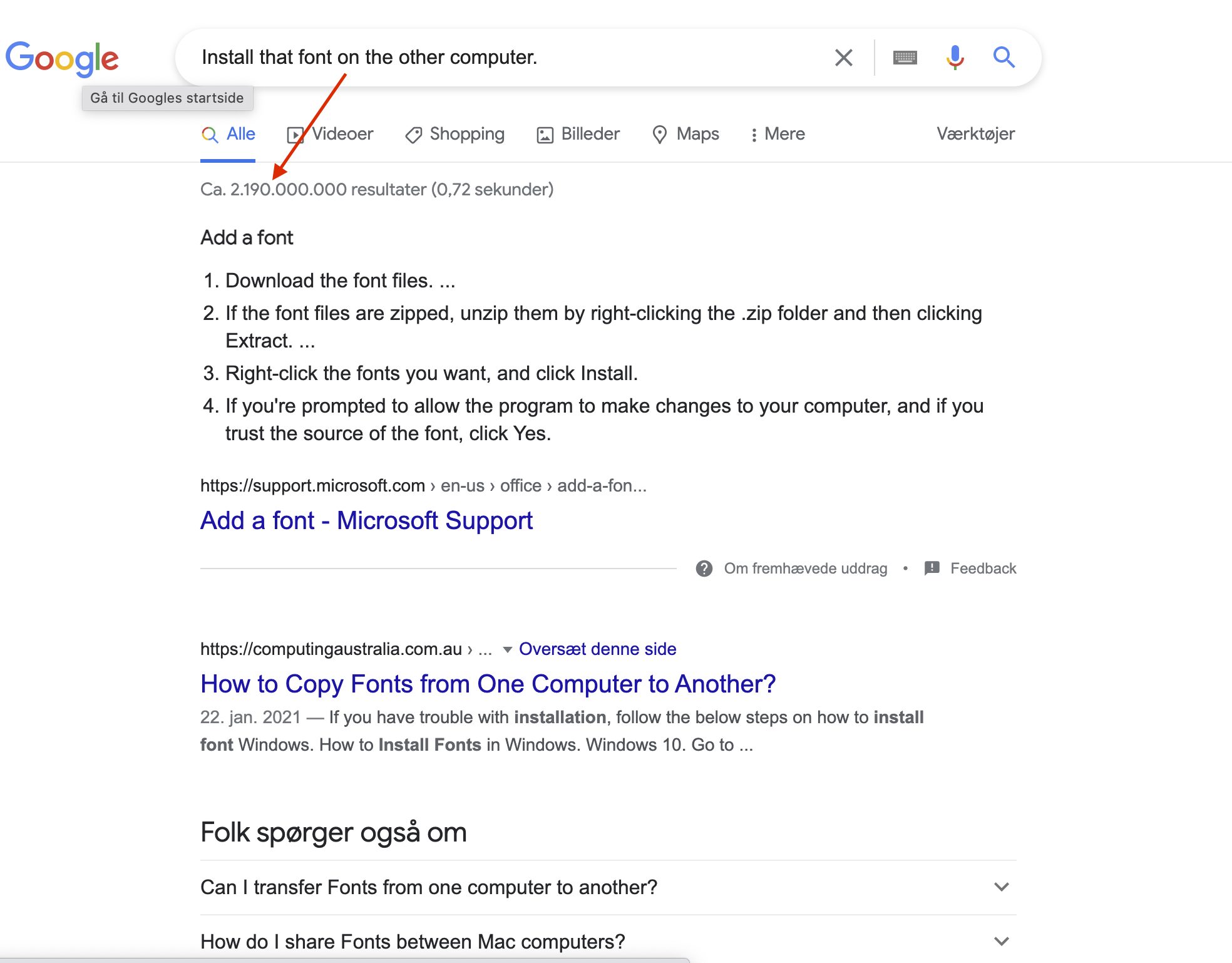Open the Shopping tab
Screen dimensions: 1232x963
pos(454,134)
